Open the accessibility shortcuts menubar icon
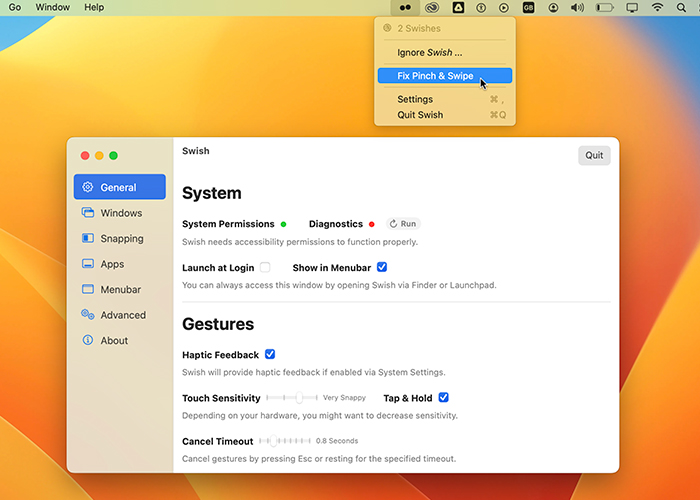 [x=481, y=8]
